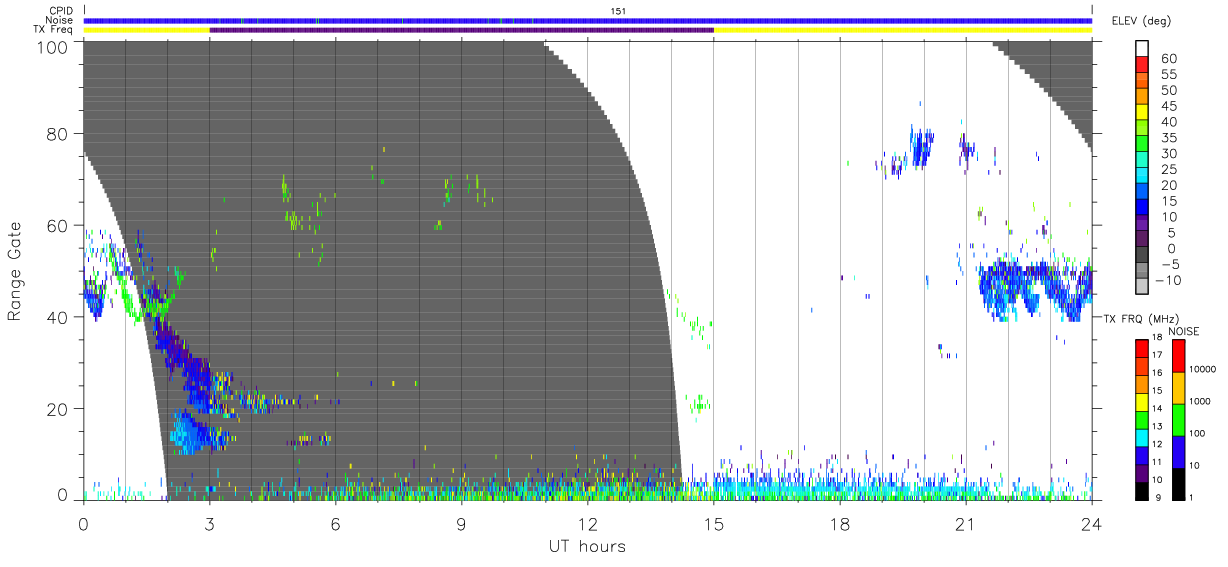Click the UT hours axis title

pos(587,546)
